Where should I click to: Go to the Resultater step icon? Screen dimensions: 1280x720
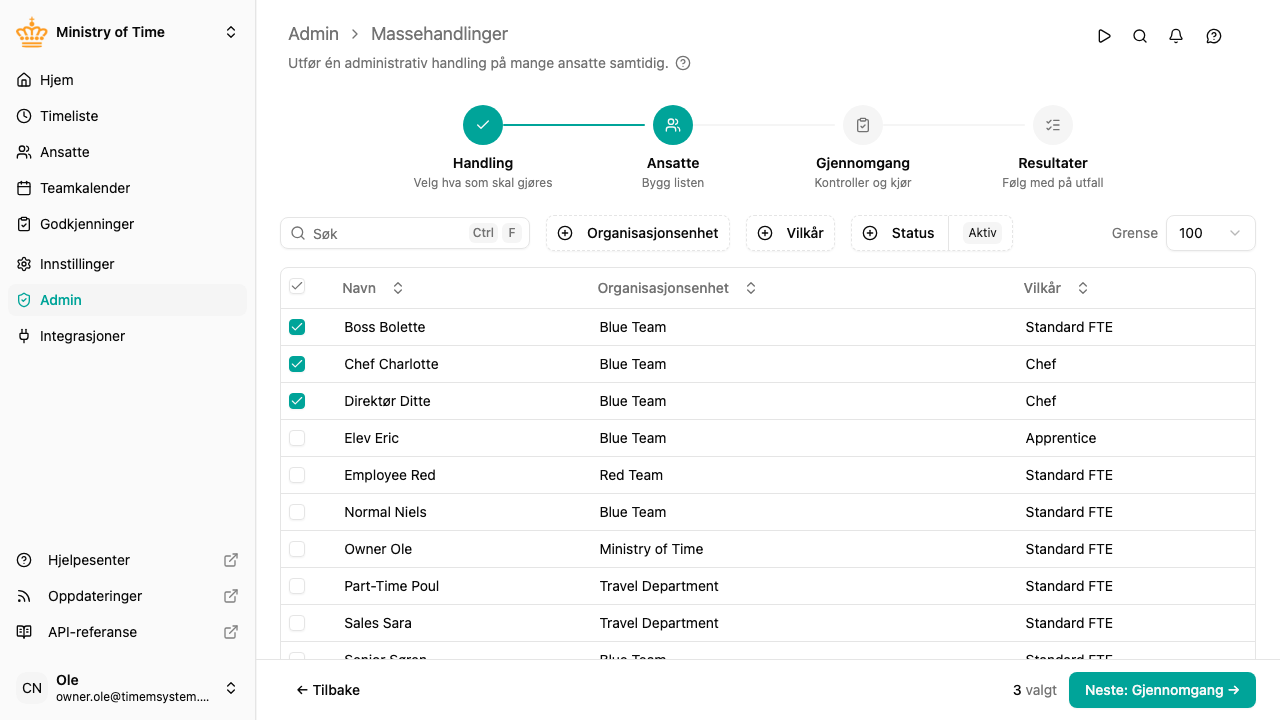[1053, 125]
